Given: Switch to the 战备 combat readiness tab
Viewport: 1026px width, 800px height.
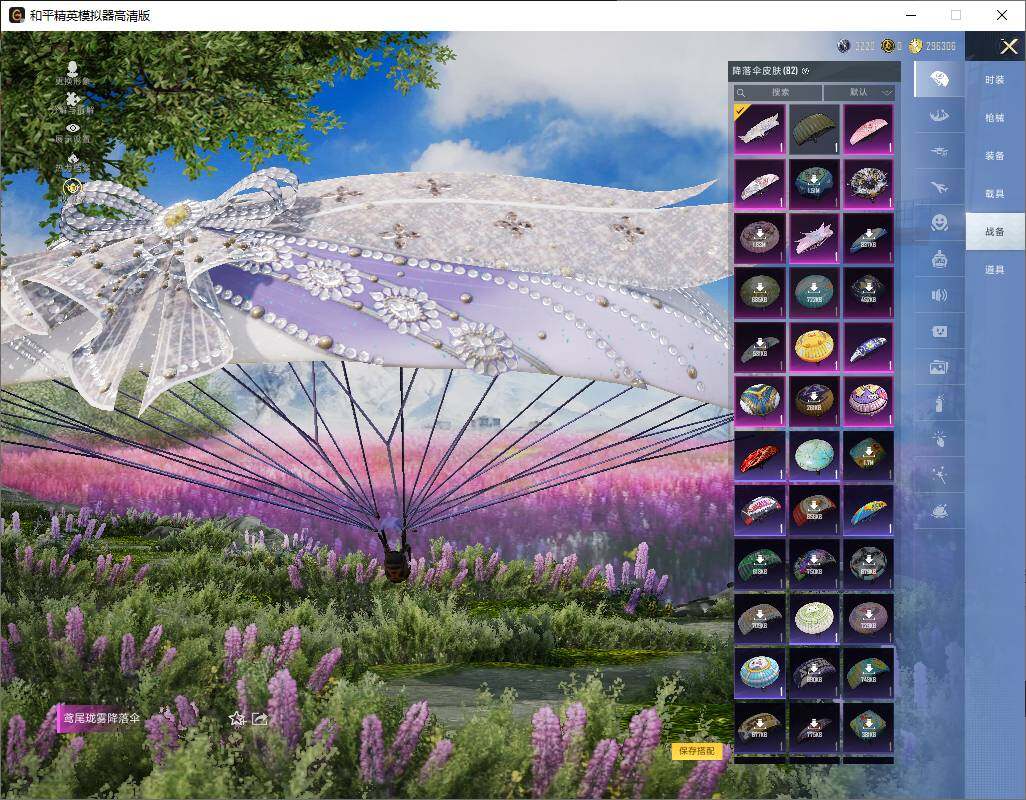Looking at the screenshot, I should point(995,232).
